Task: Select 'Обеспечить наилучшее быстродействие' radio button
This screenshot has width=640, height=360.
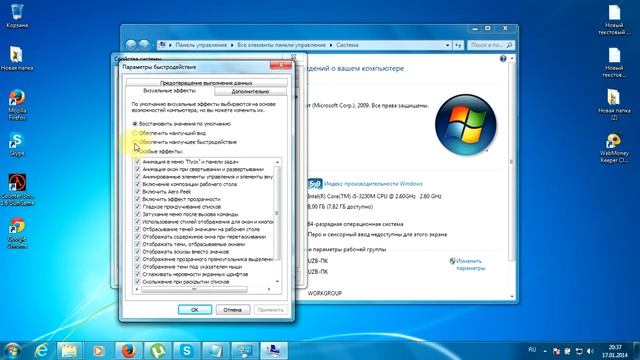Action: click(x=135, y=142)
